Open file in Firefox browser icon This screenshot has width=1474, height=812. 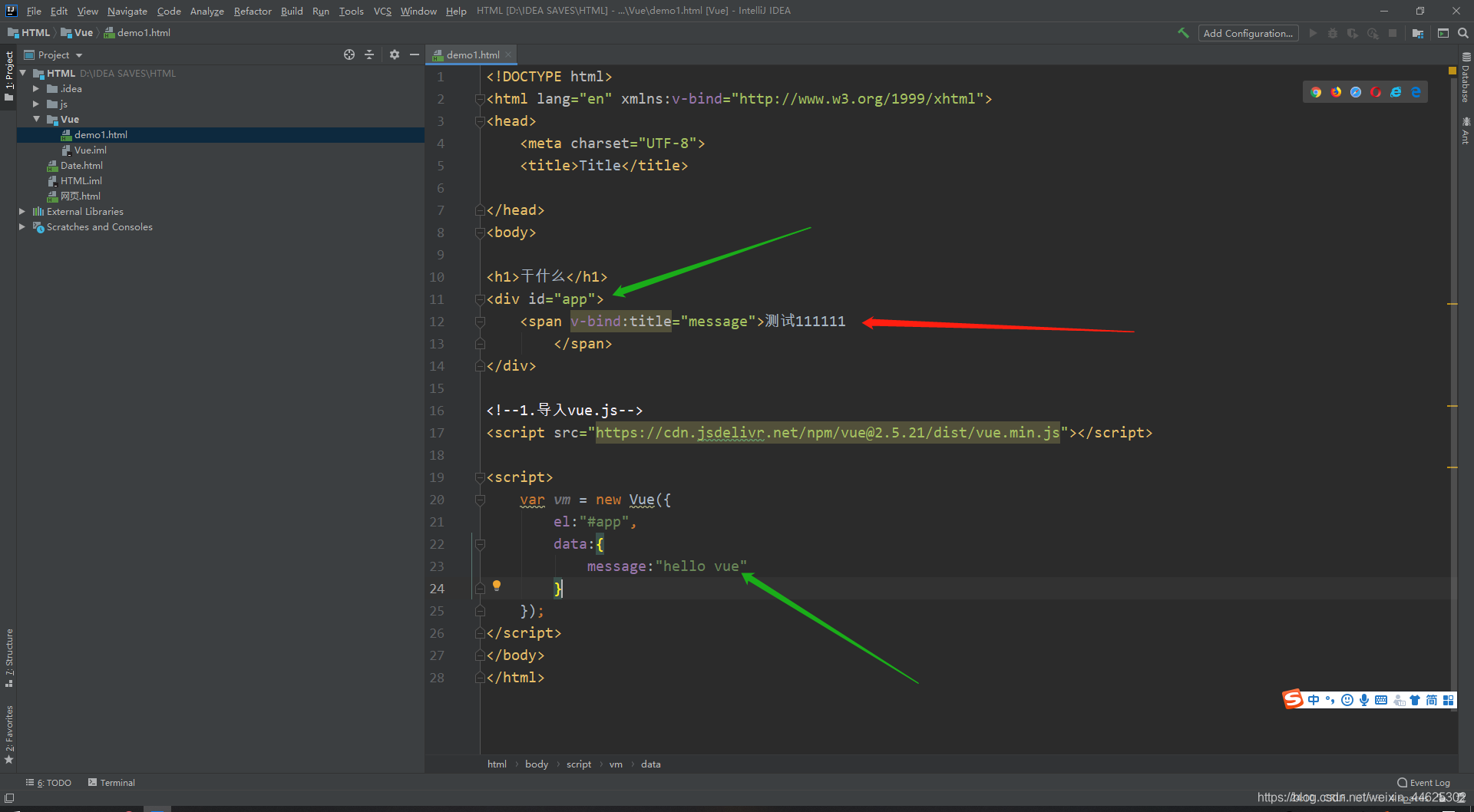coord(1336,92)
